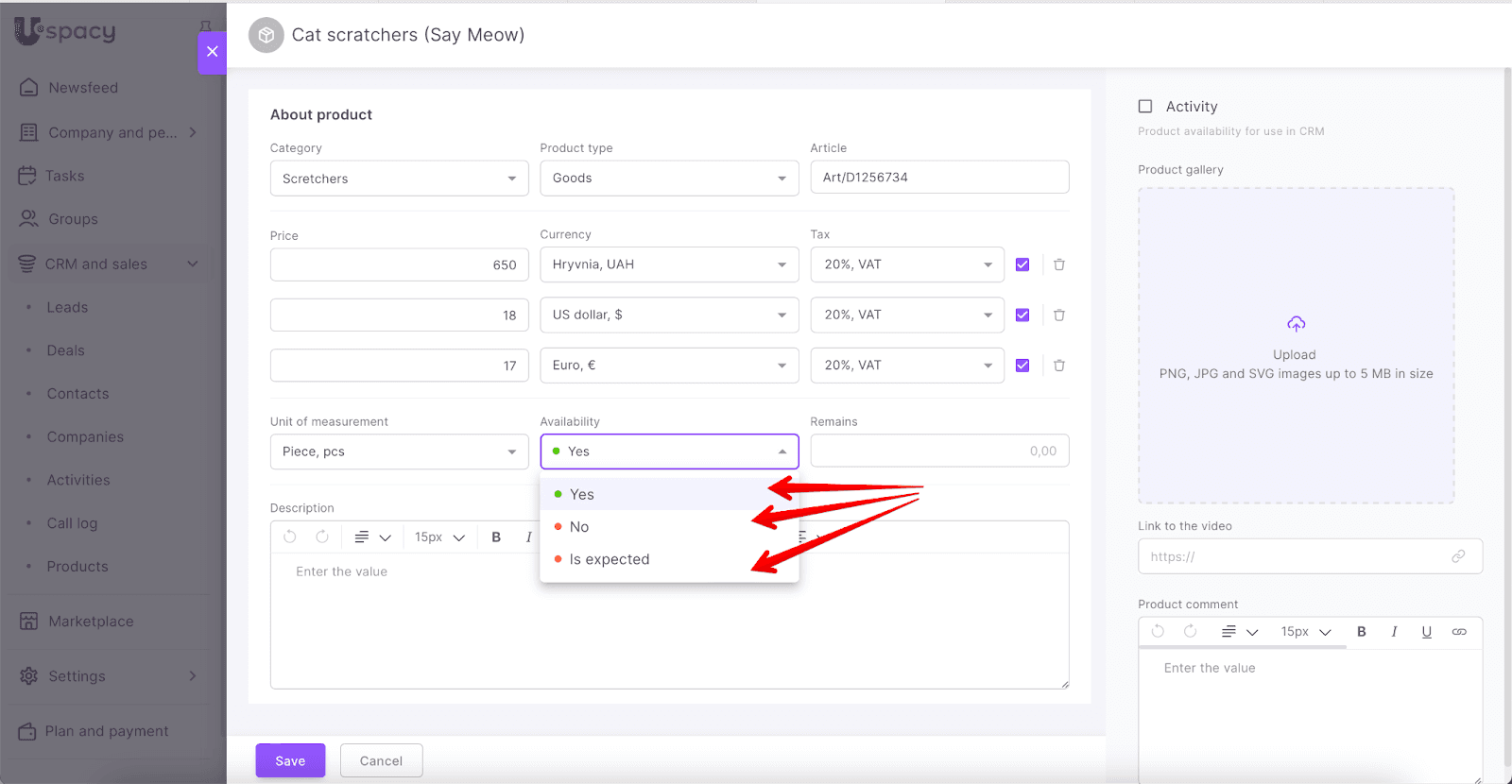Click upload cloud icon in product gallery
The image size is (1512, 784).
[x=1296, y=325]
